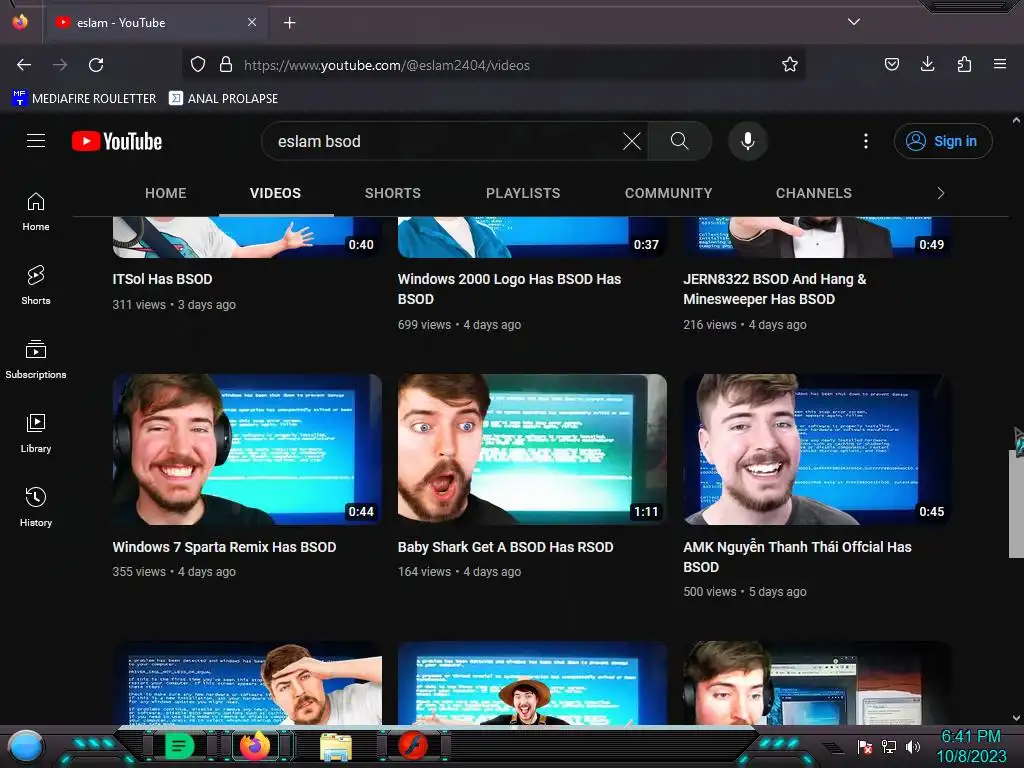Open Shorts in the sidebar

click(x=36, y=285)
